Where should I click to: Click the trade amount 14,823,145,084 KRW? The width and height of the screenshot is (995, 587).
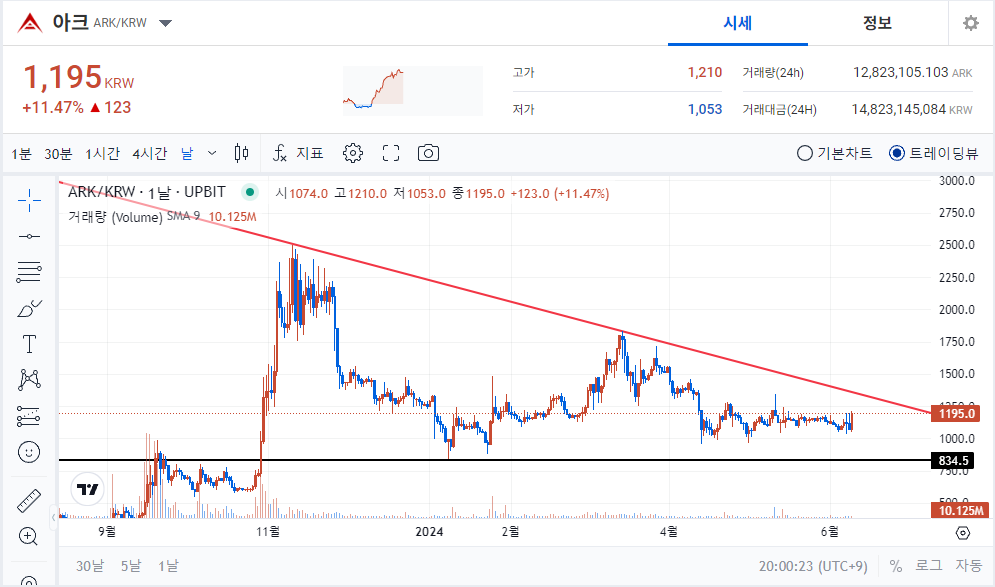coord(911,109)
